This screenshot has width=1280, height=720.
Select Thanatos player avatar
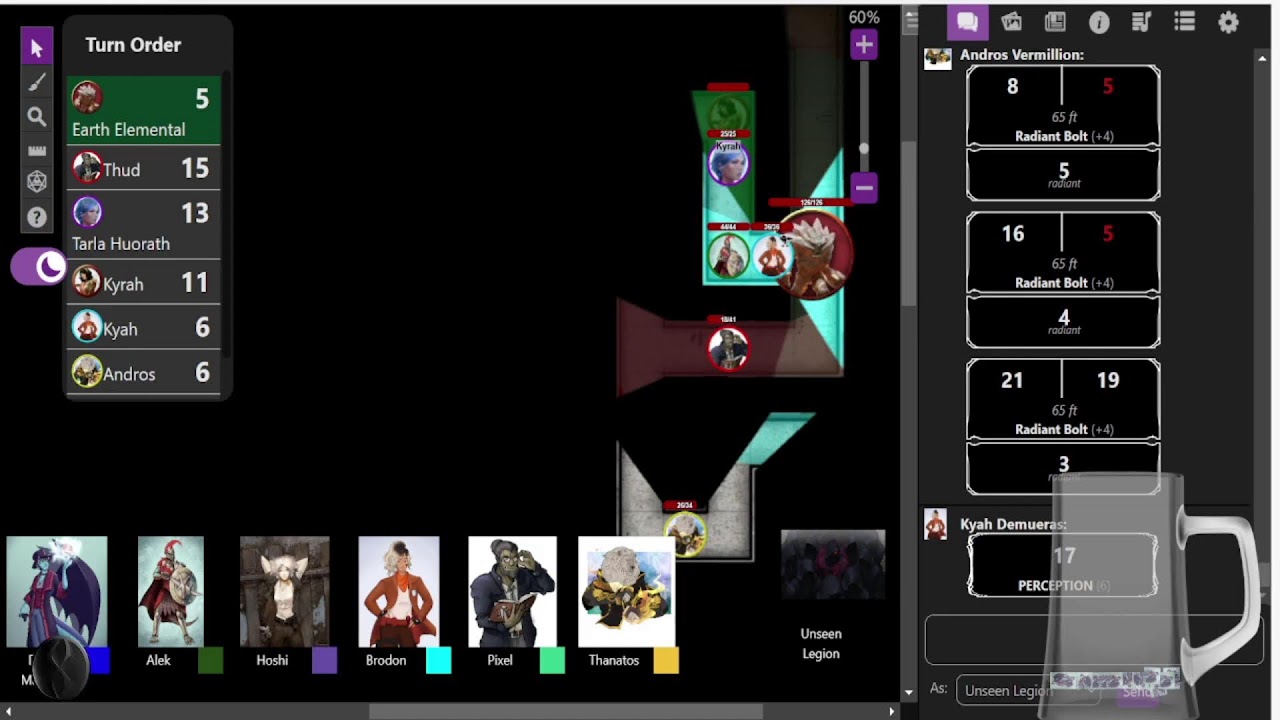coord(626,592)
